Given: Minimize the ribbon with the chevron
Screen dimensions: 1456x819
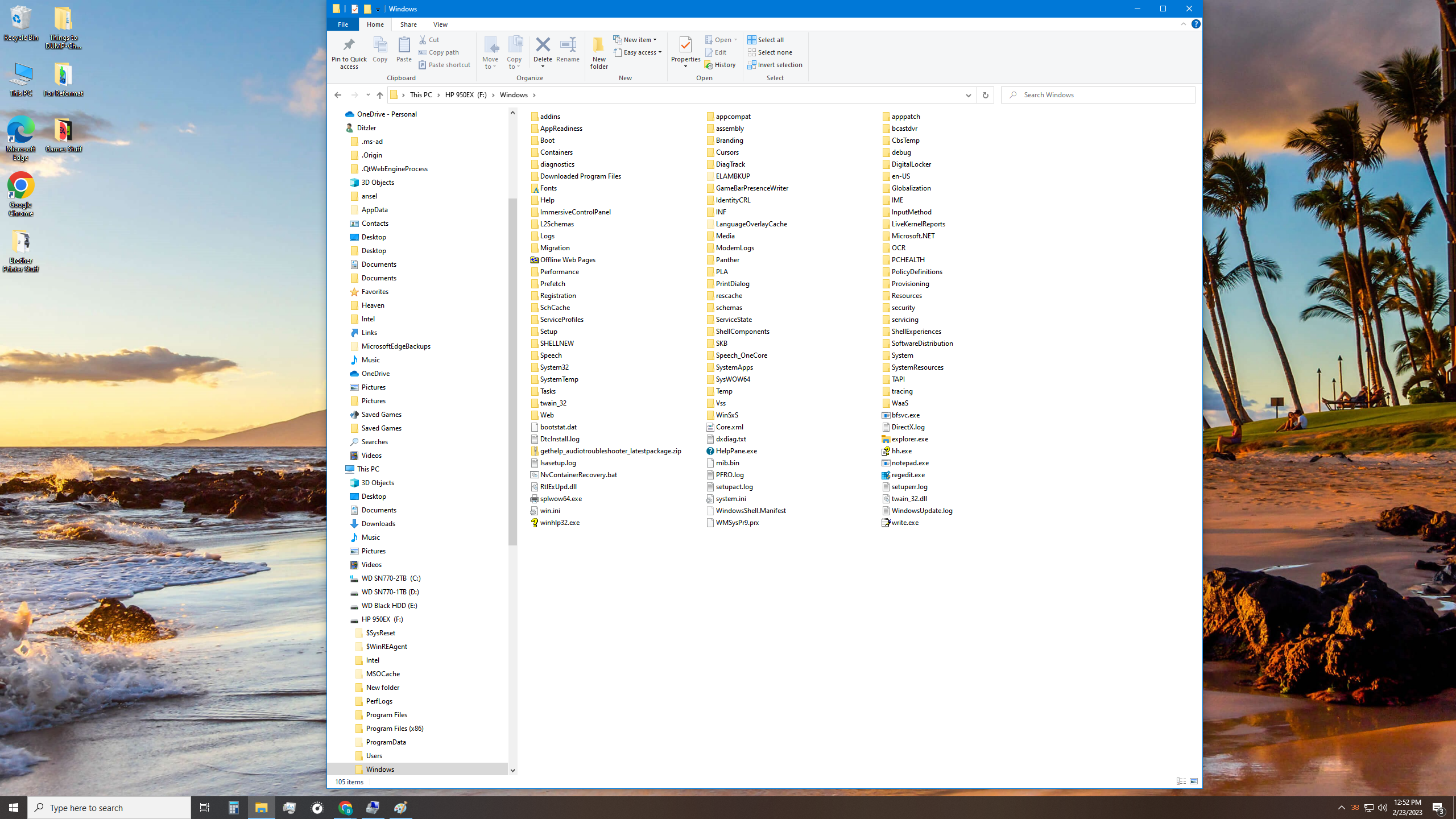Looking at the screenshot, I should tap(1183, 24).
